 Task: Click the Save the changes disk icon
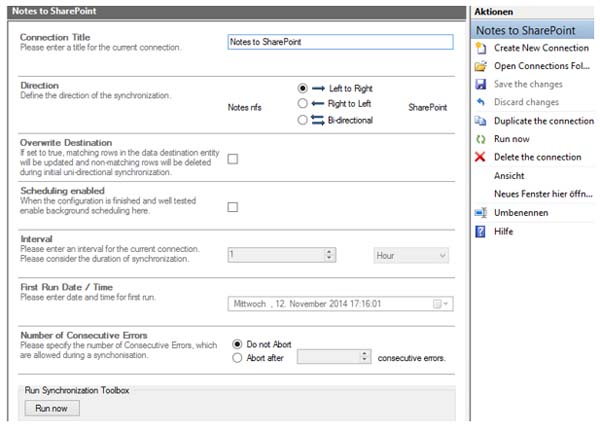(x=481, y=84)
